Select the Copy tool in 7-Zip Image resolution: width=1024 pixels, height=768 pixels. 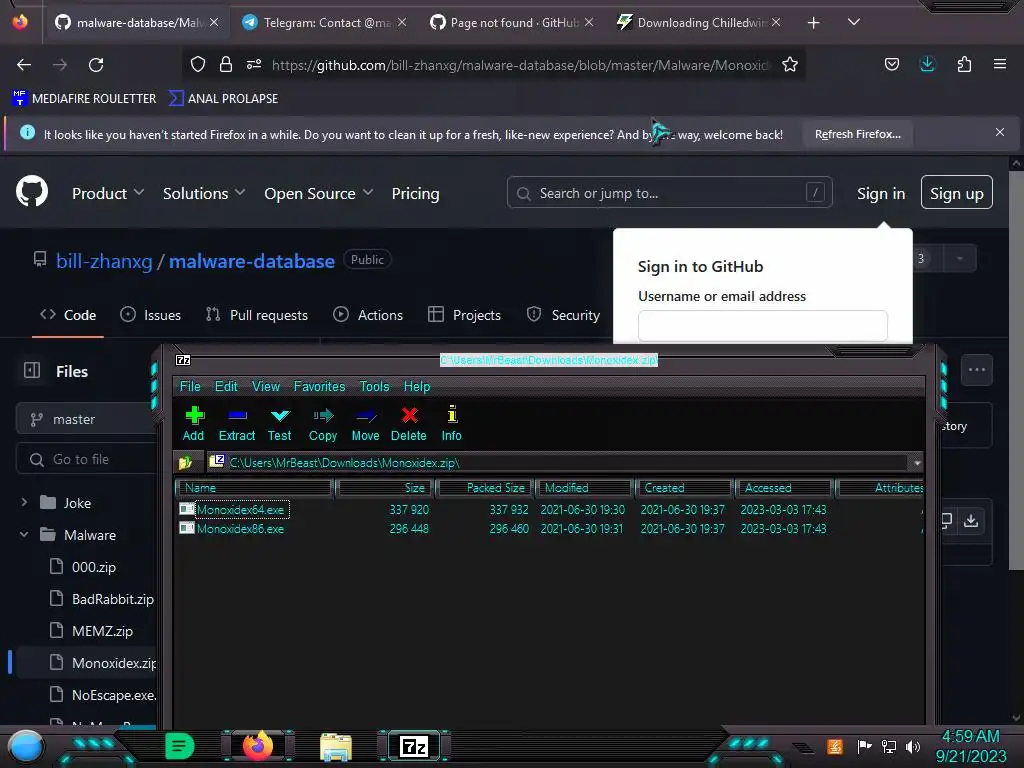[x=323, y=423]
